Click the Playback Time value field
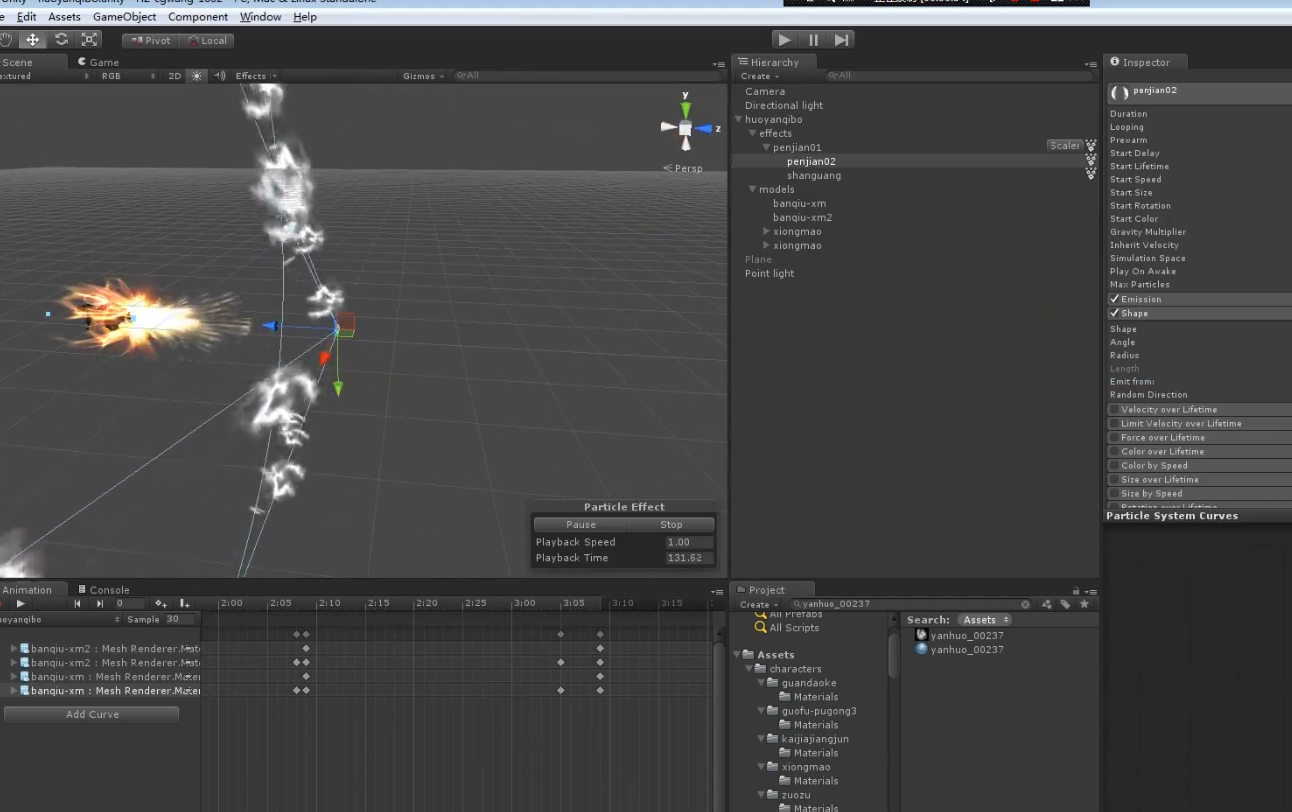 tap(689, 558)
